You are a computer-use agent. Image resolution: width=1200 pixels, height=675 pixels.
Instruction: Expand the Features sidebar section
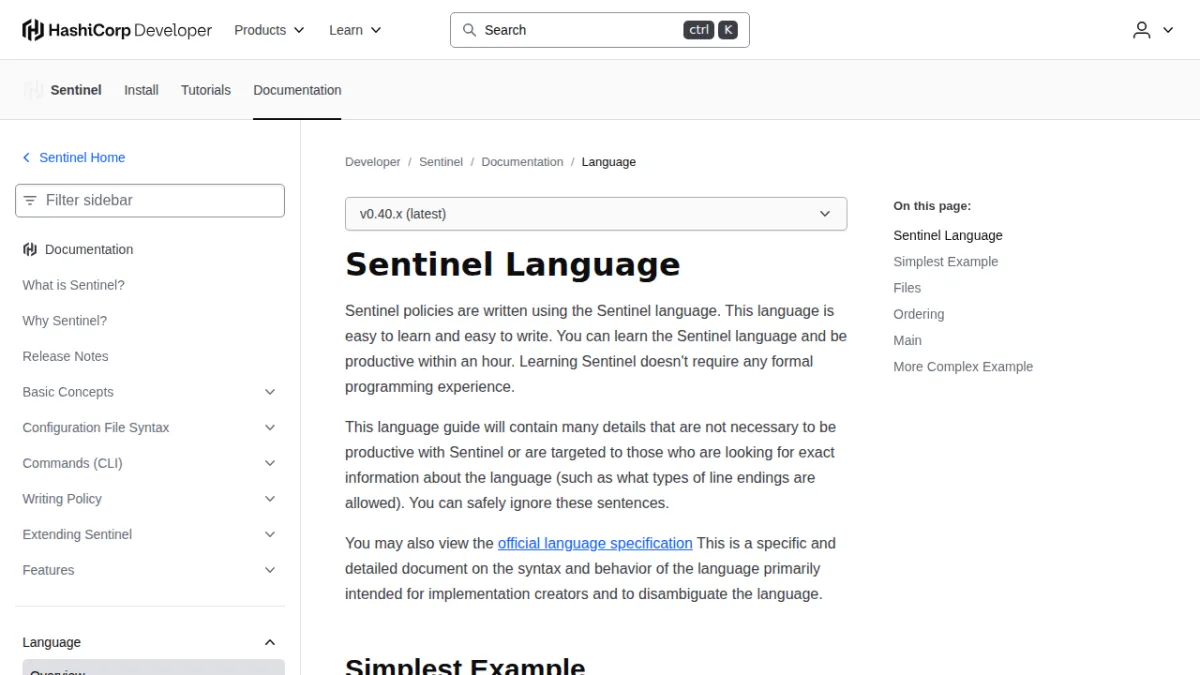pos(270,570)
